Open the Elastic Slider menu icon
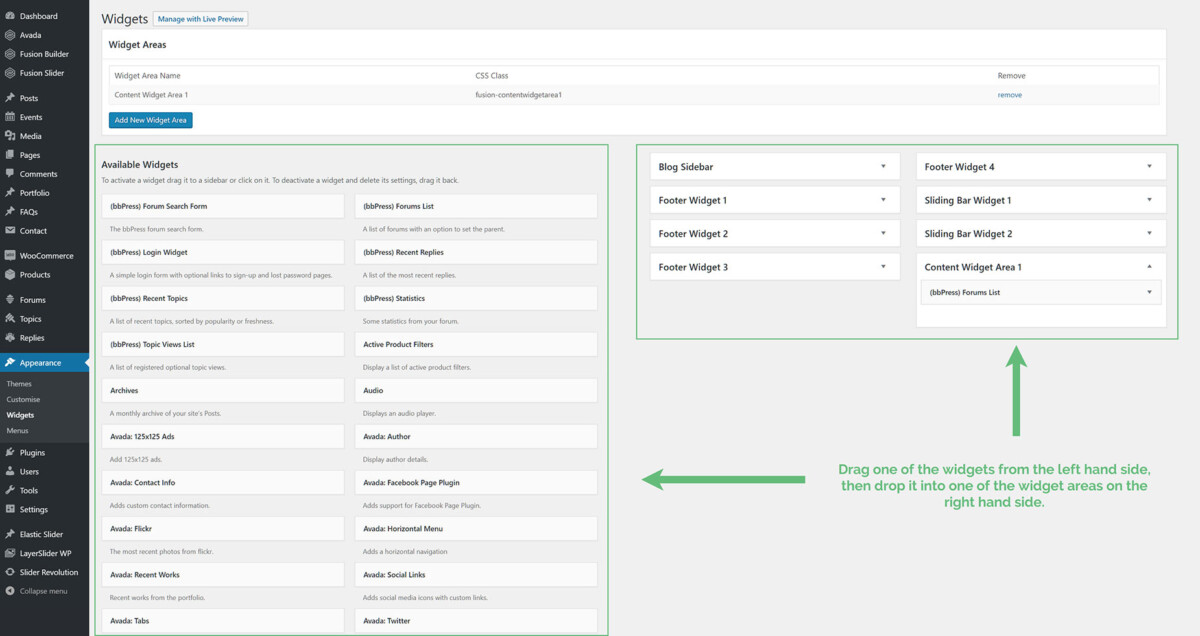Image resolution: width=1200 pixels, height=636 pixels. coord(10,534)
